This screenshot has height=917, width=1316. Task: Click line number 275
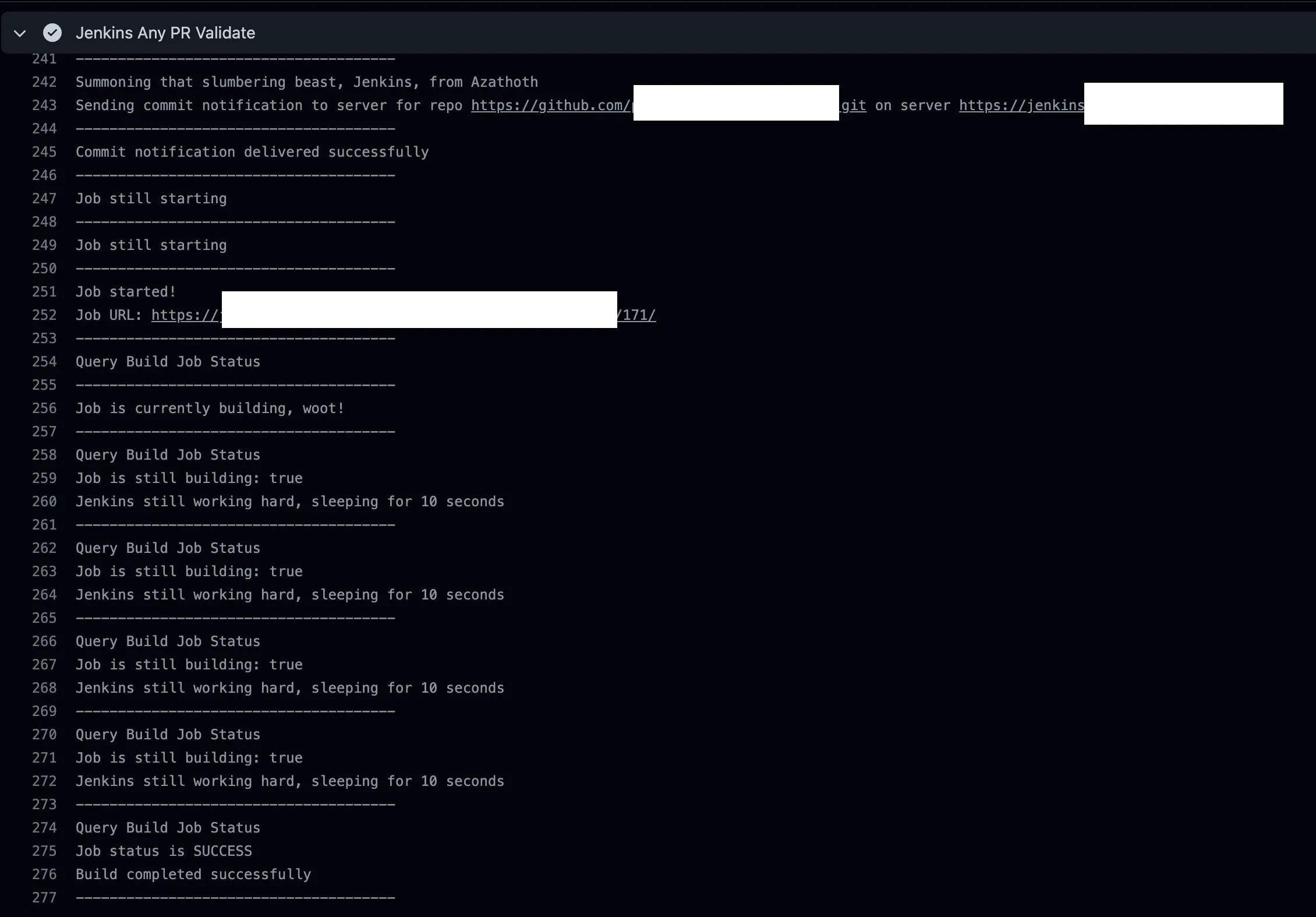point(44,851)
